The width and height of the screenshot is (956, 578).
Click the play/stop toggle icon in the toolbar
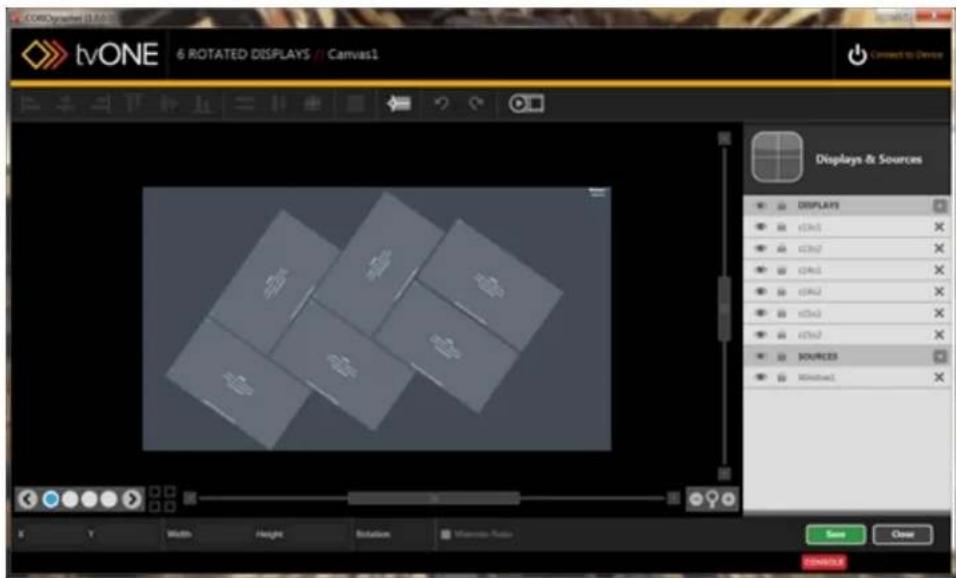pyautogui.click(x=526, y=104)
